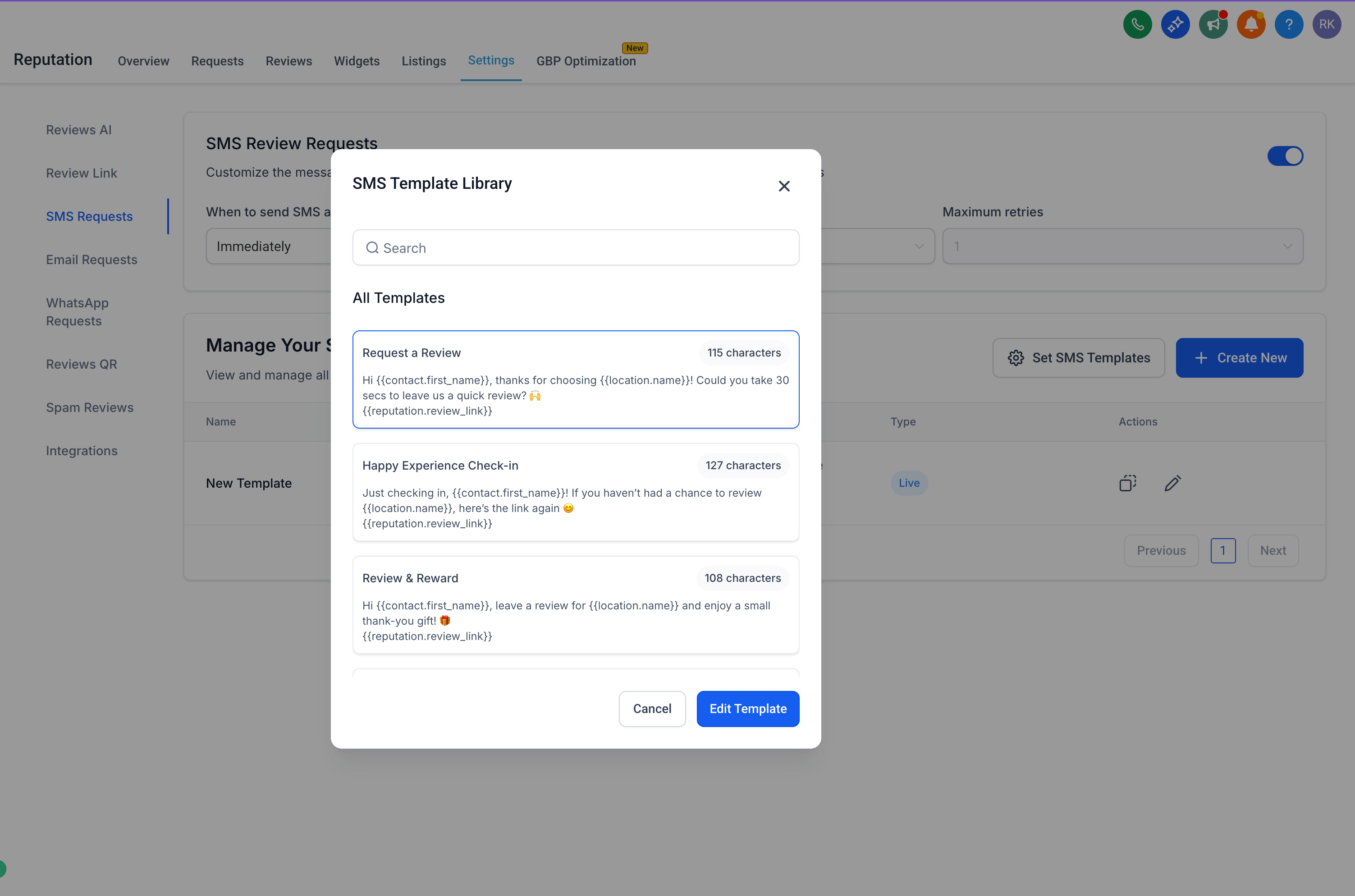Open the RK user avatar menu
1355x896 pixels.
(1327, 25)
